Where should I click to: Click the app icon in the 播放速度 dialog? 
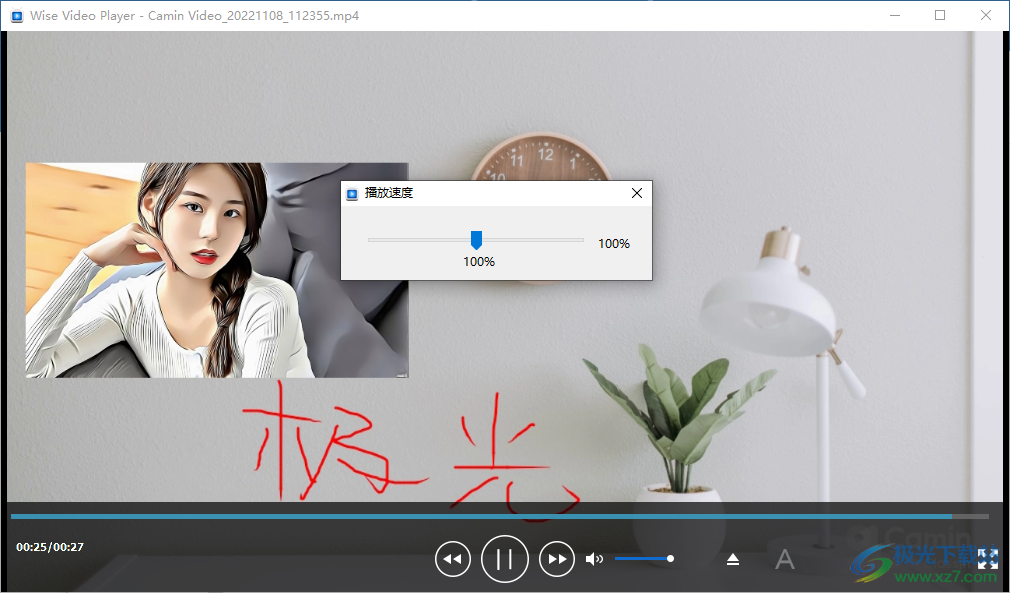352,192
